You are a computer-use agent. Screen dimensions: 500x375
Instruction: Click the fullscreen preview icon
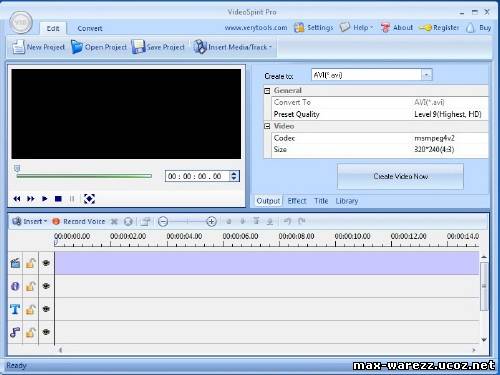tap(89, 199)
